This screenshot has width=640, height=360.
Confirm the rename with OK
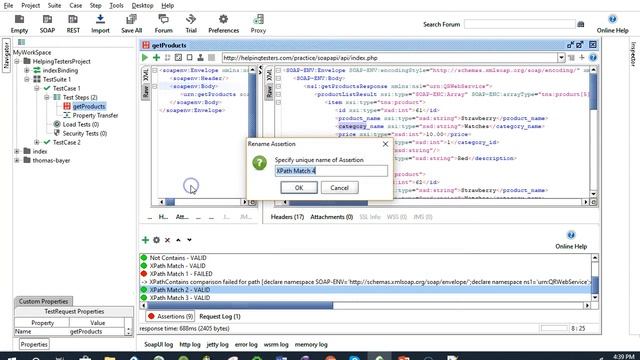[x=299, y=188]
